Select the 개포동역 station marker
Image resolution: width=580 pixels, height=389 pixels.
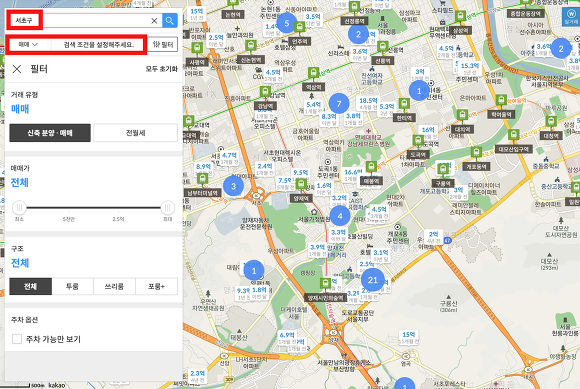(476, 159)
